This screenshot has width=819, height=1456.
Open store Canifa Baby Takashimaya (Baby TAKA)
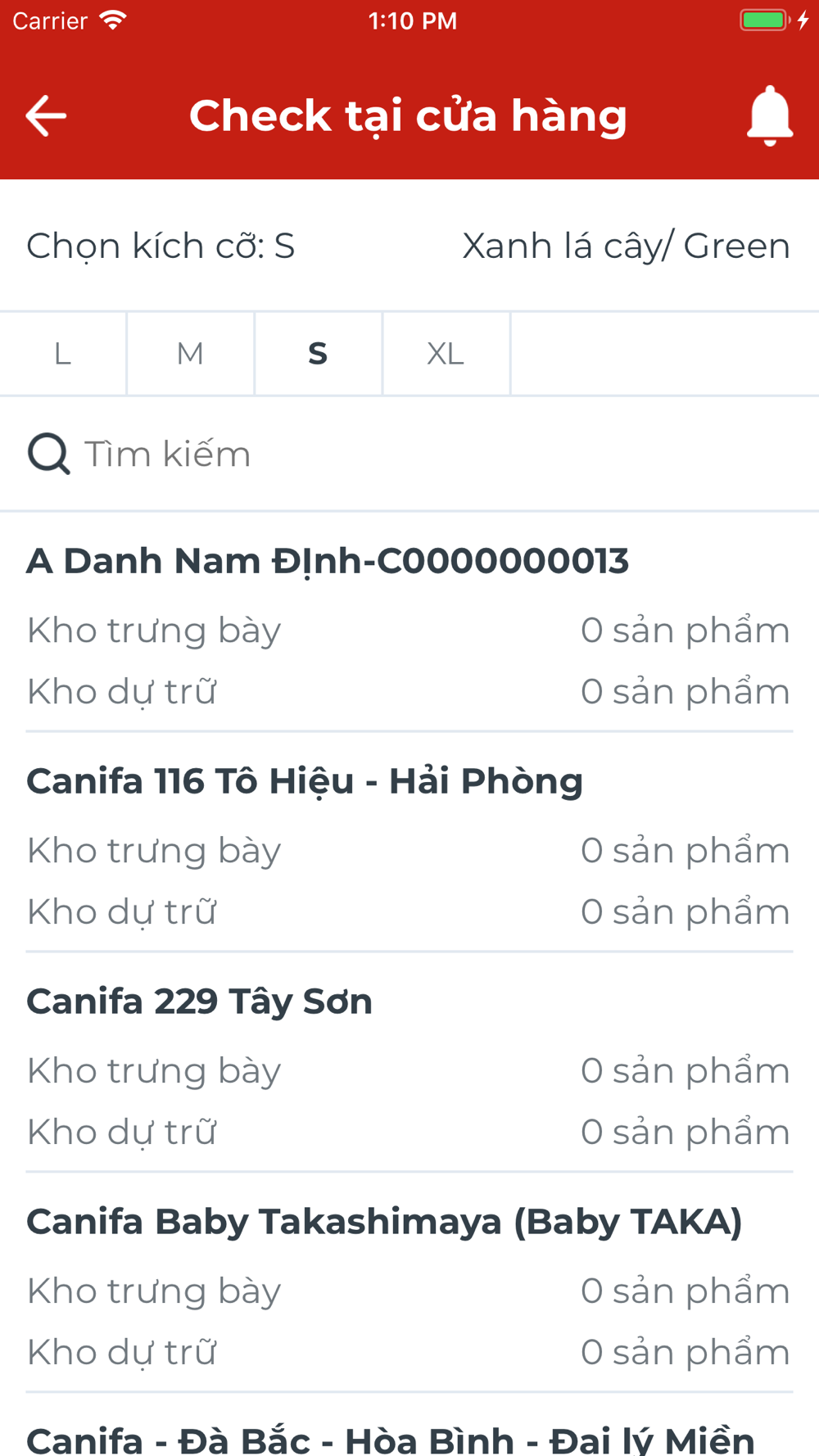tap(384, 1222)
